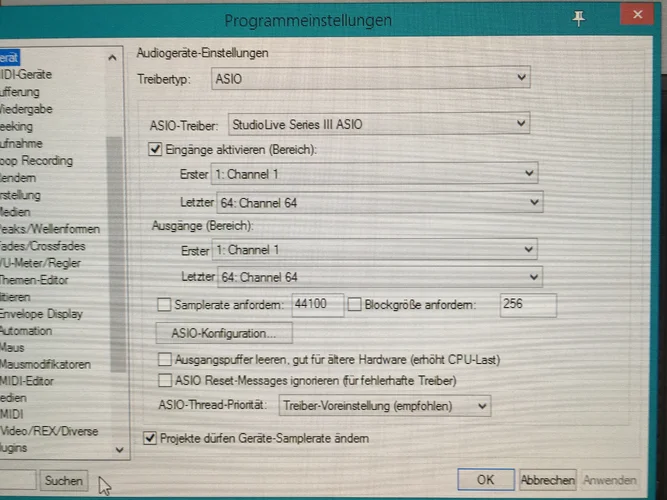The image size is (667, 500).
Task: Click the category list scroll-up arrow
Action: [112, 57]
